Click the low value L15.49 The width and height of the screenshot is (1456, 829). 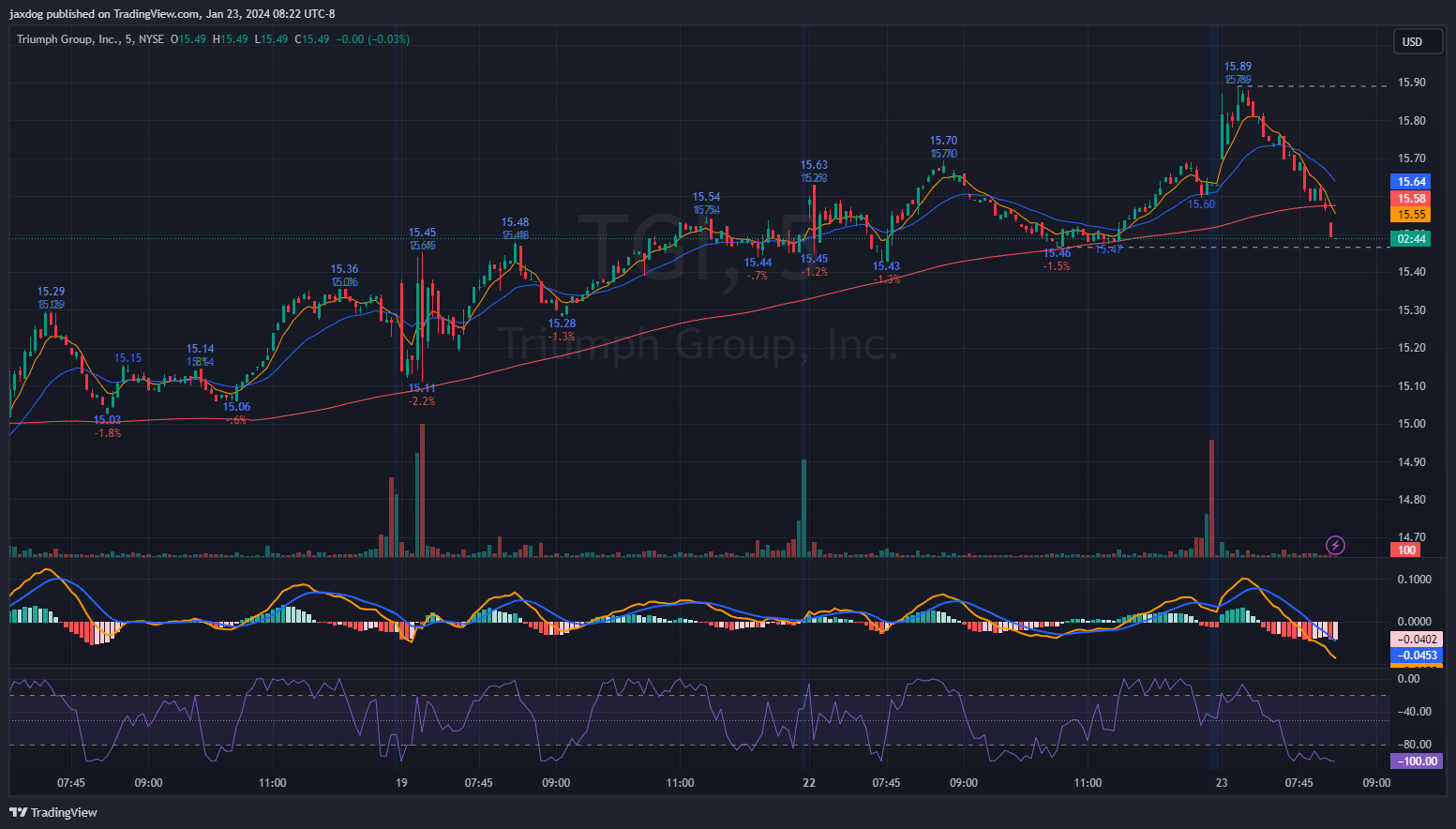[x=272, y=39]
